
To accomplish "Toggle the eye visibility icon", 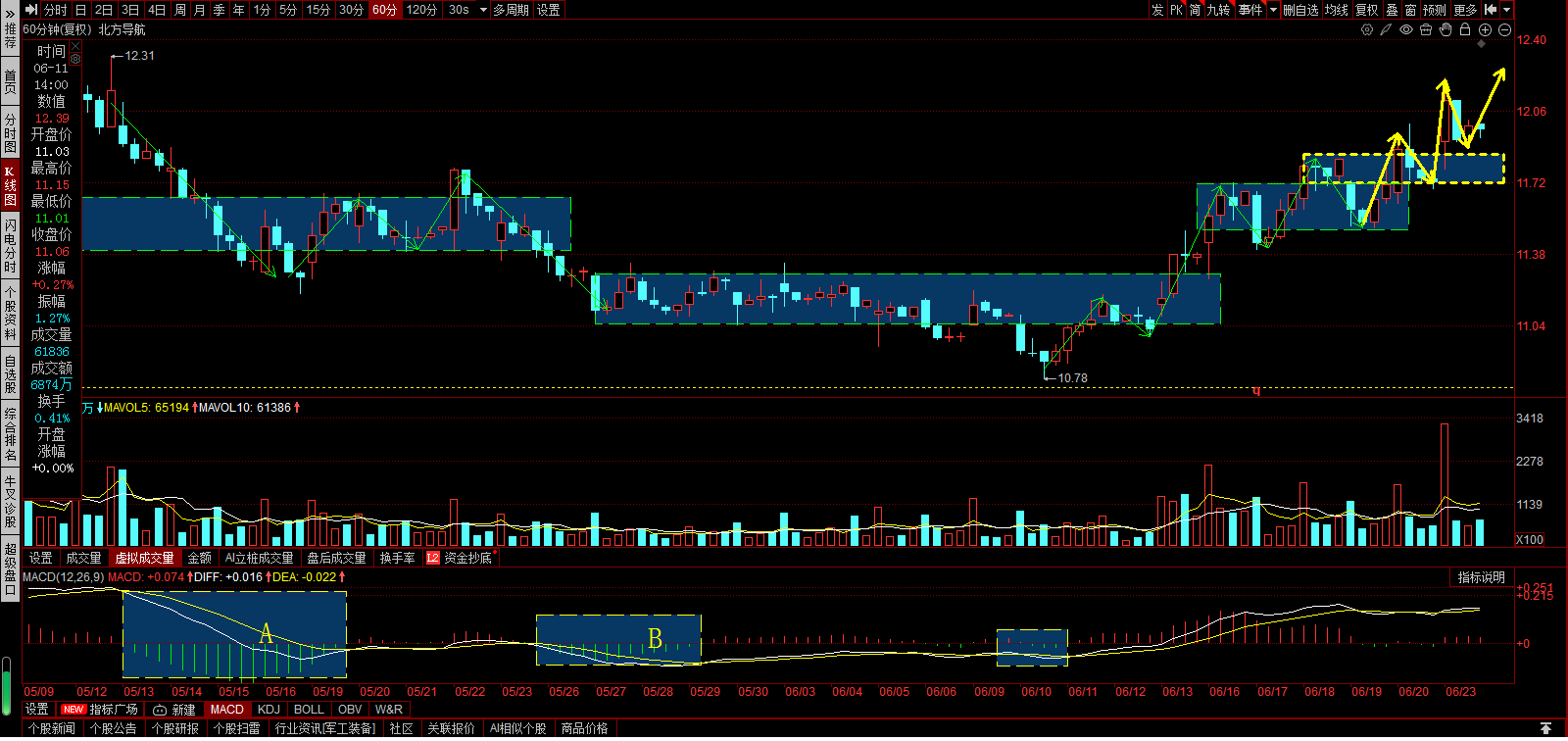I will coord(1406,30).
